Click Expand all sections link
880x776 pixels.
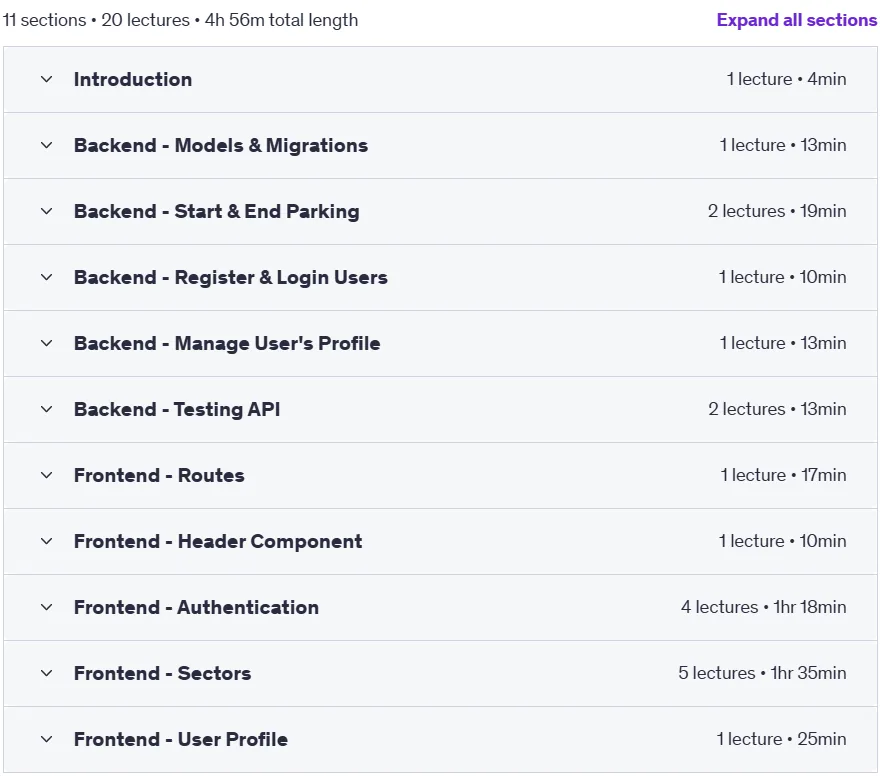[x=796, y=20]
